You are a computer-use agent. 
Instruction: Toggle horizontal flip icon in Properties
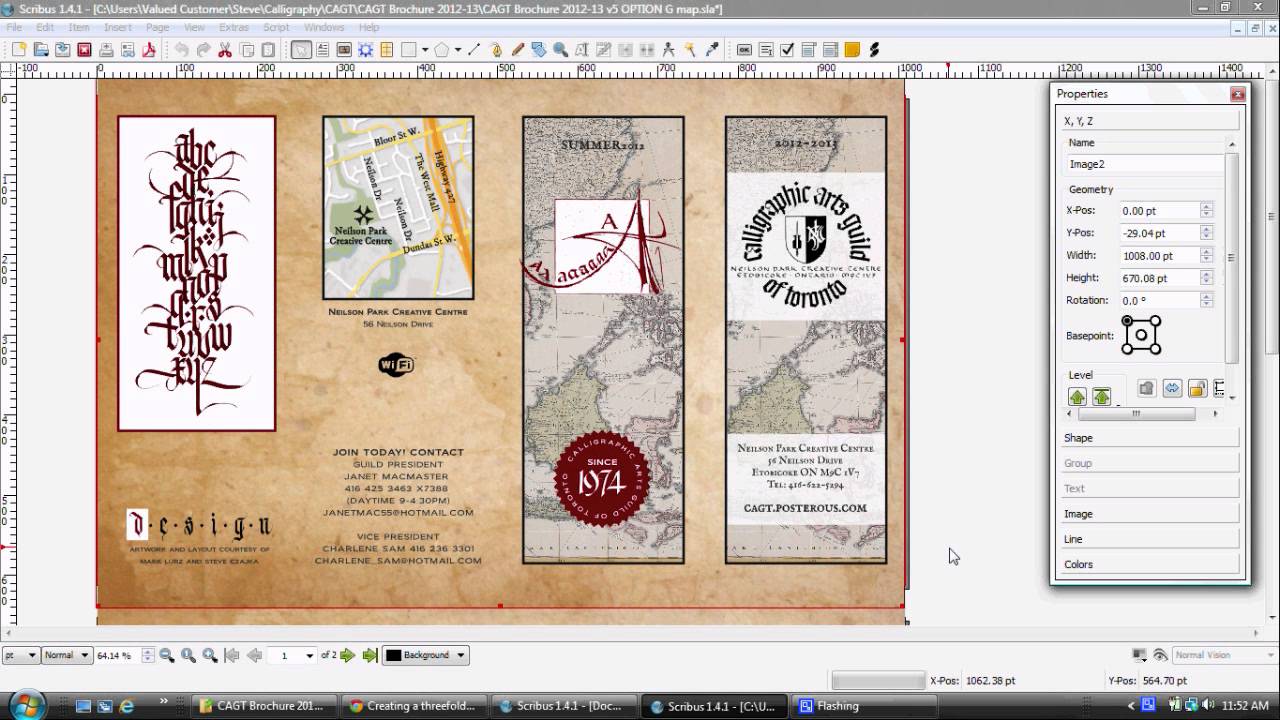tap(1172, 388)
